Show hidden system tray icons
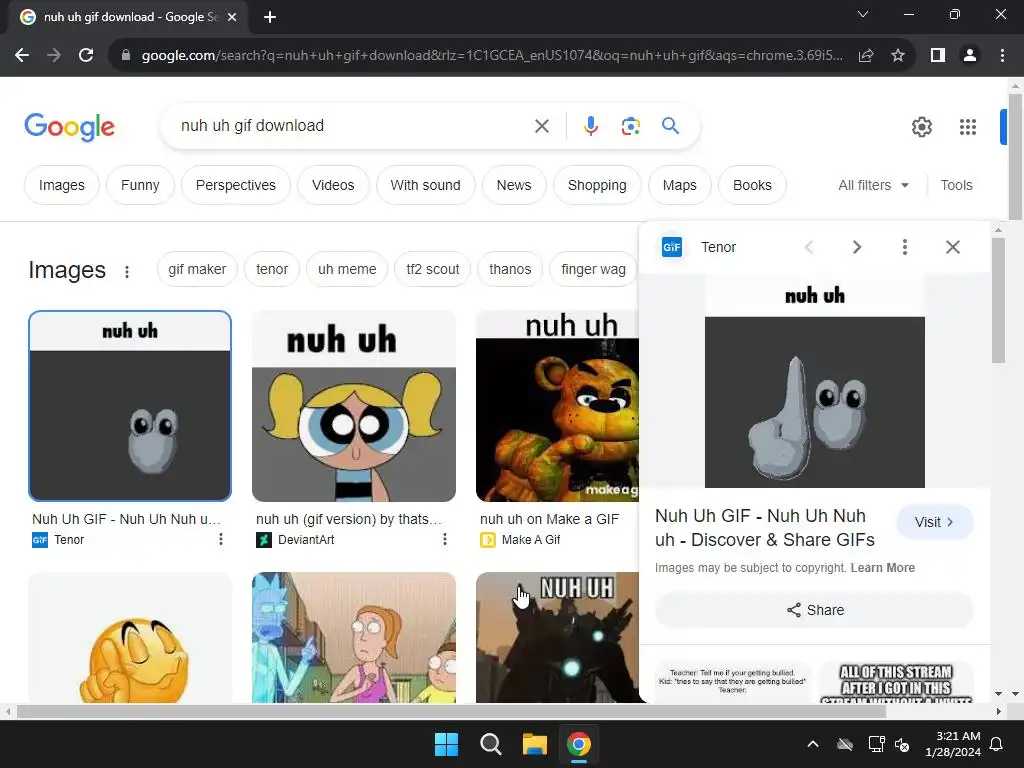 [812, 744]
